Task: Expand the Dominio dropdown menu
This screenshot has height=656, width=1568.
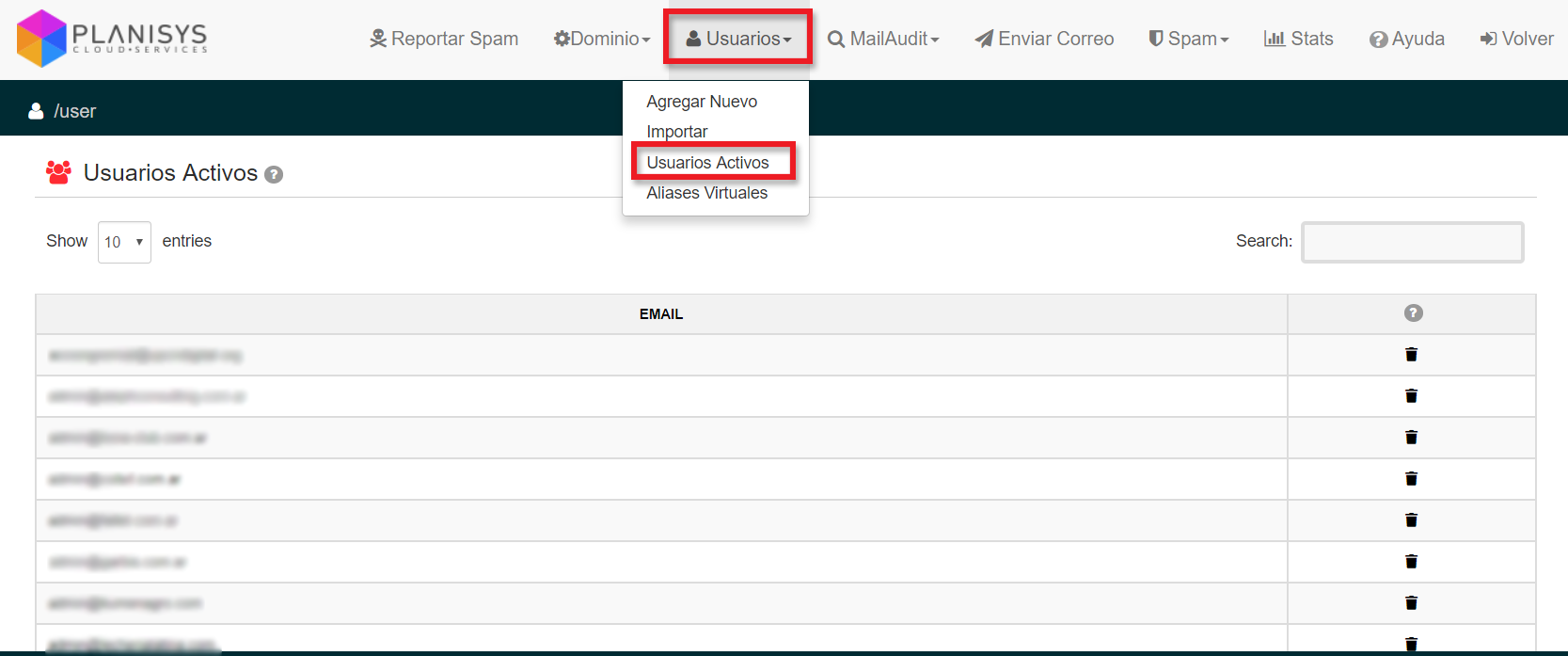Action: (602, 39)
